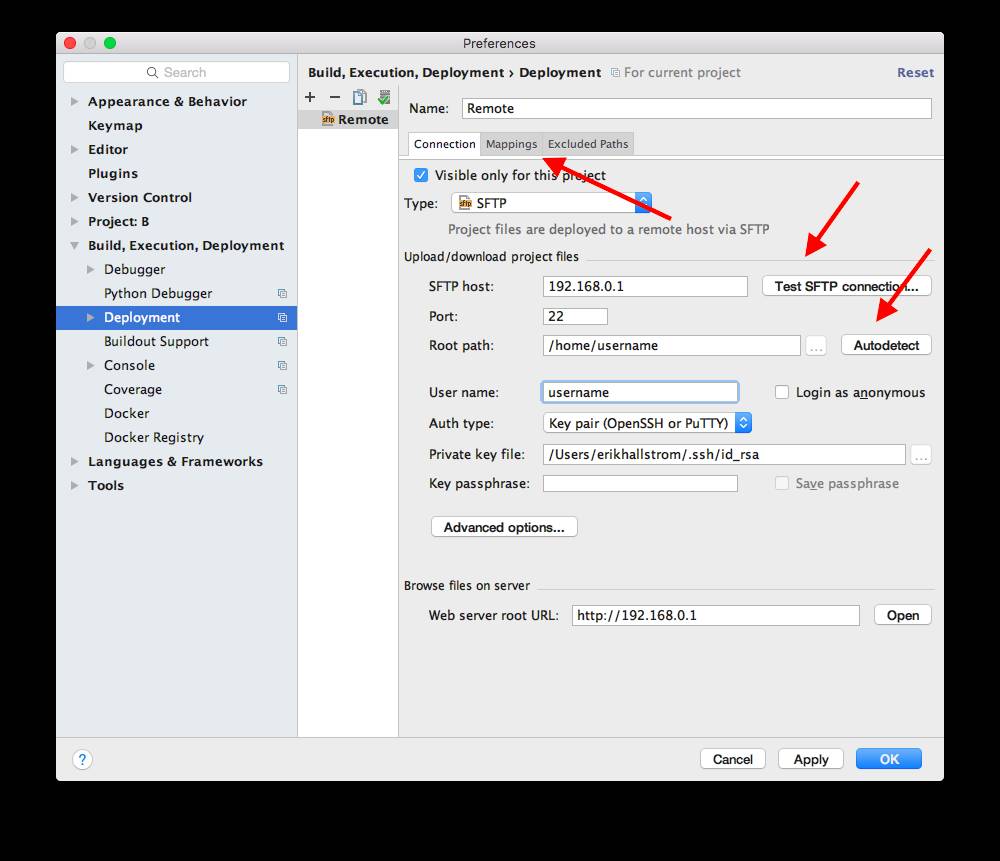Open Advanced options dialog
Screen dimensions: 1000x861
point(504,527)
